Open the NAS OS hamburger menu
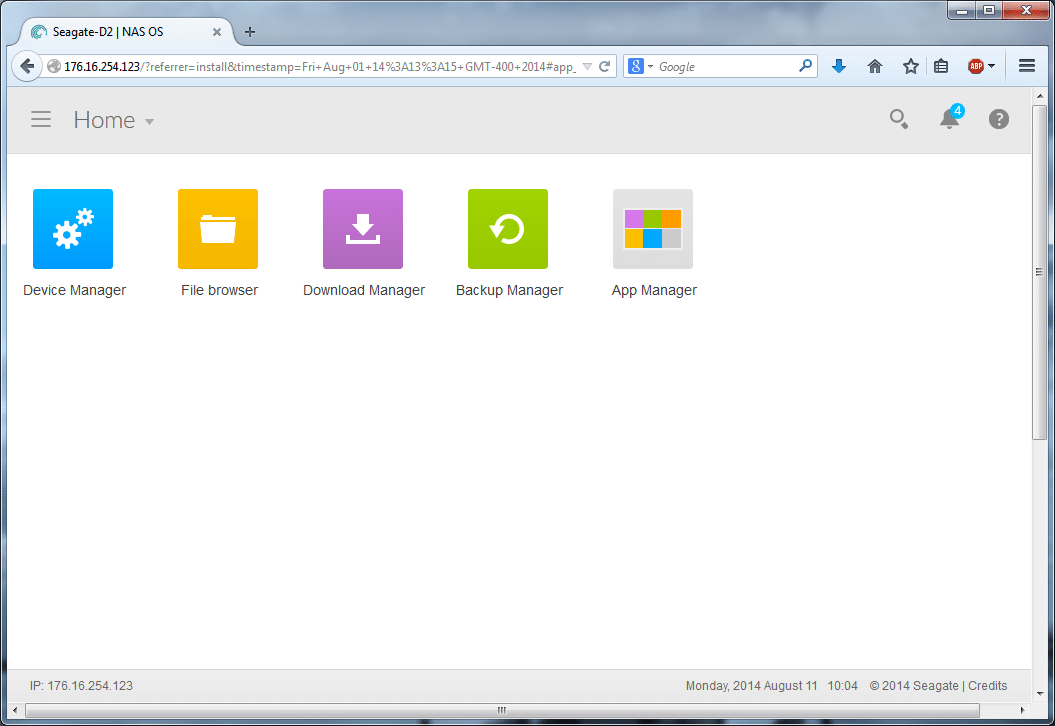The width and height of the screenshot is (1055, 726). [41, 120]
